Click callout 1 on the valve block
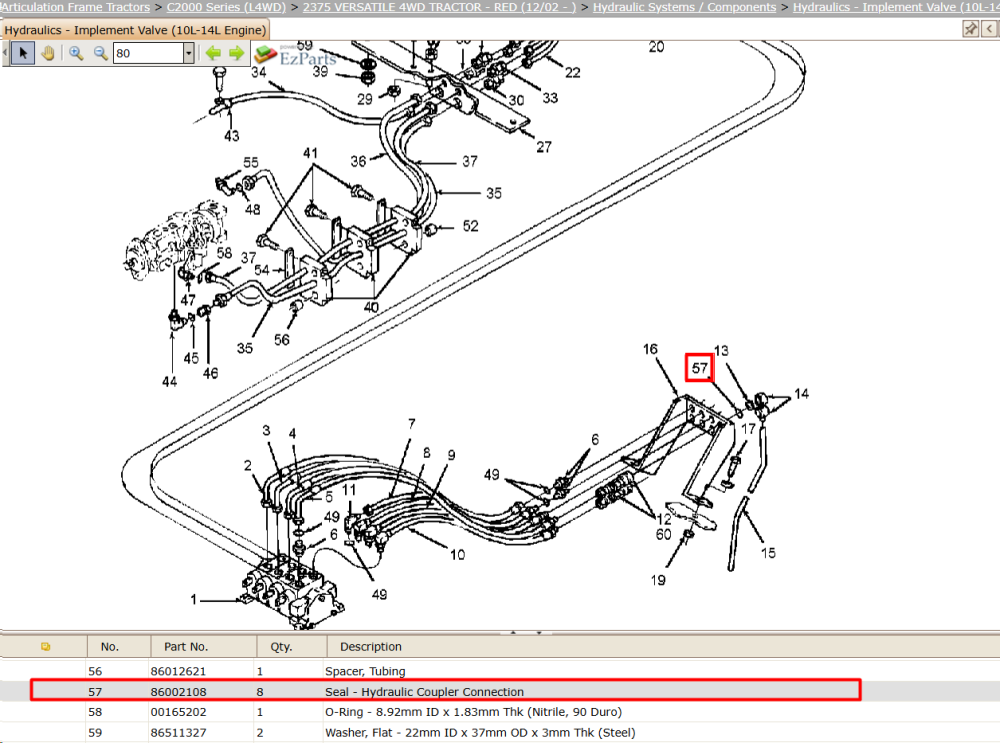 [x=193, y=600]
